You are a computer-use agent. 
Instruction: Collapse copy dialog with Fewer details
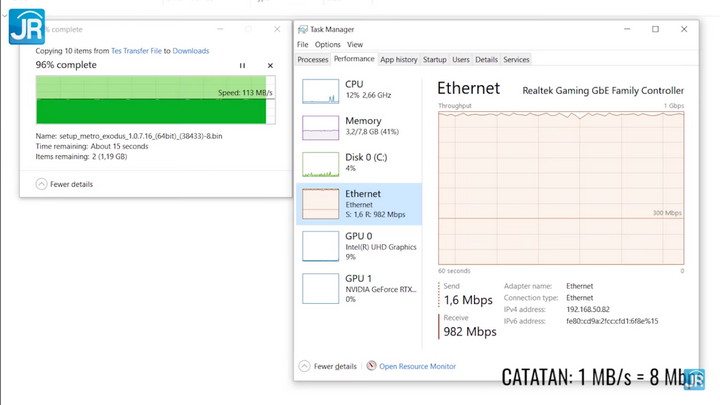point(64,184)
